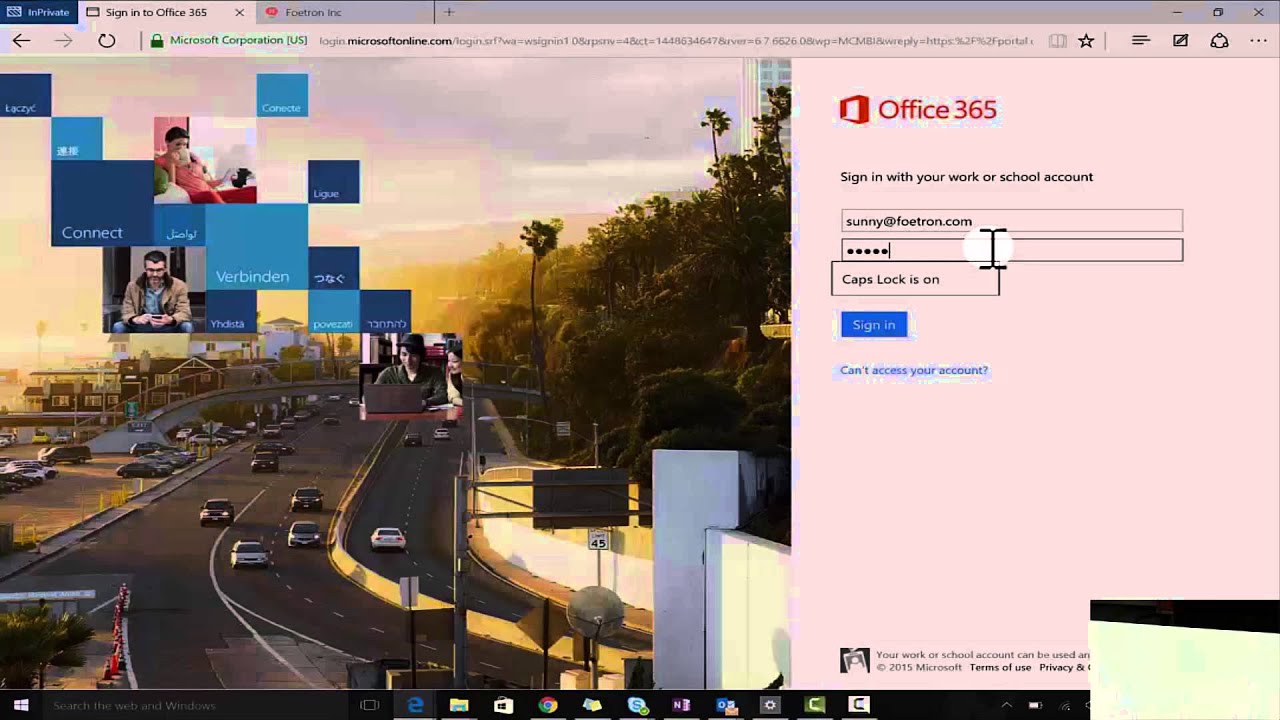Refresh the page with the reload icon
This screenshot has width=1280, height=720.
coord(106,41)
